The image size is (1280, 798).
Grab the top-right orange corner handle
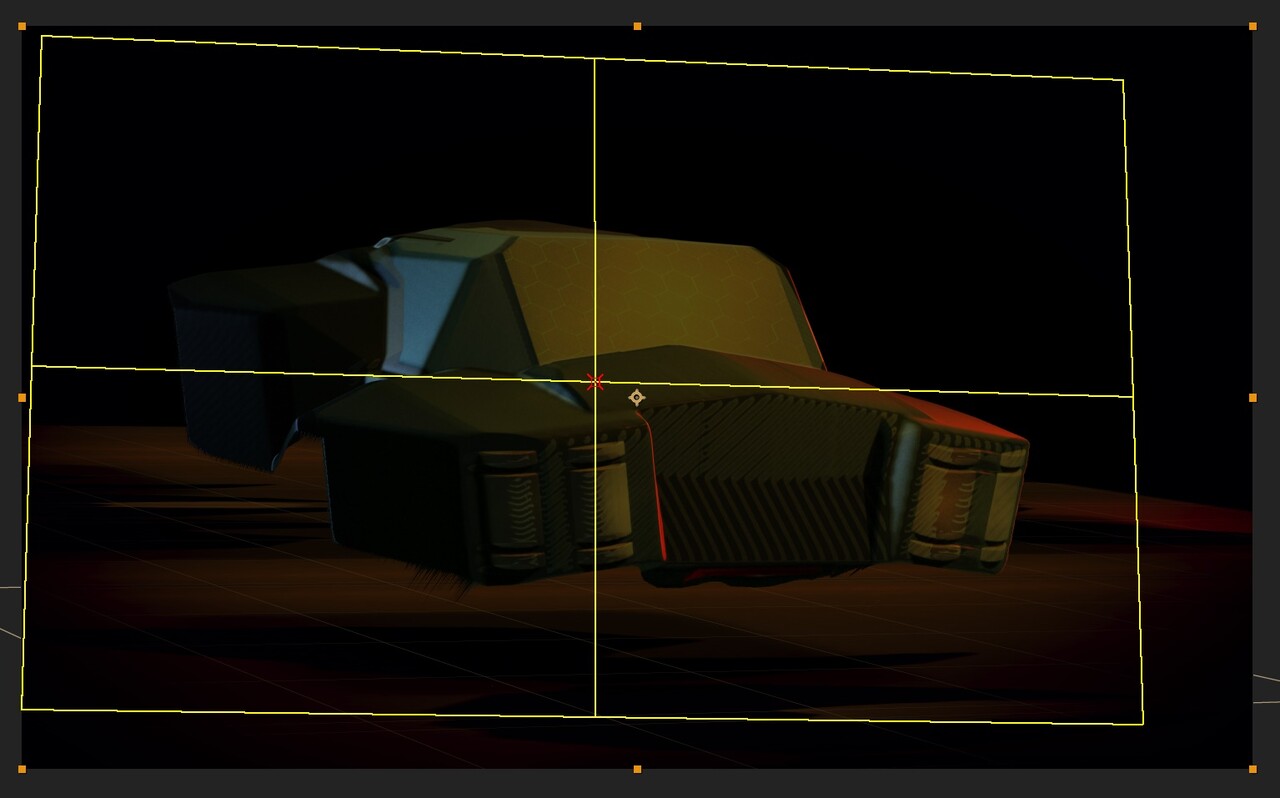tap(1253, 26)
